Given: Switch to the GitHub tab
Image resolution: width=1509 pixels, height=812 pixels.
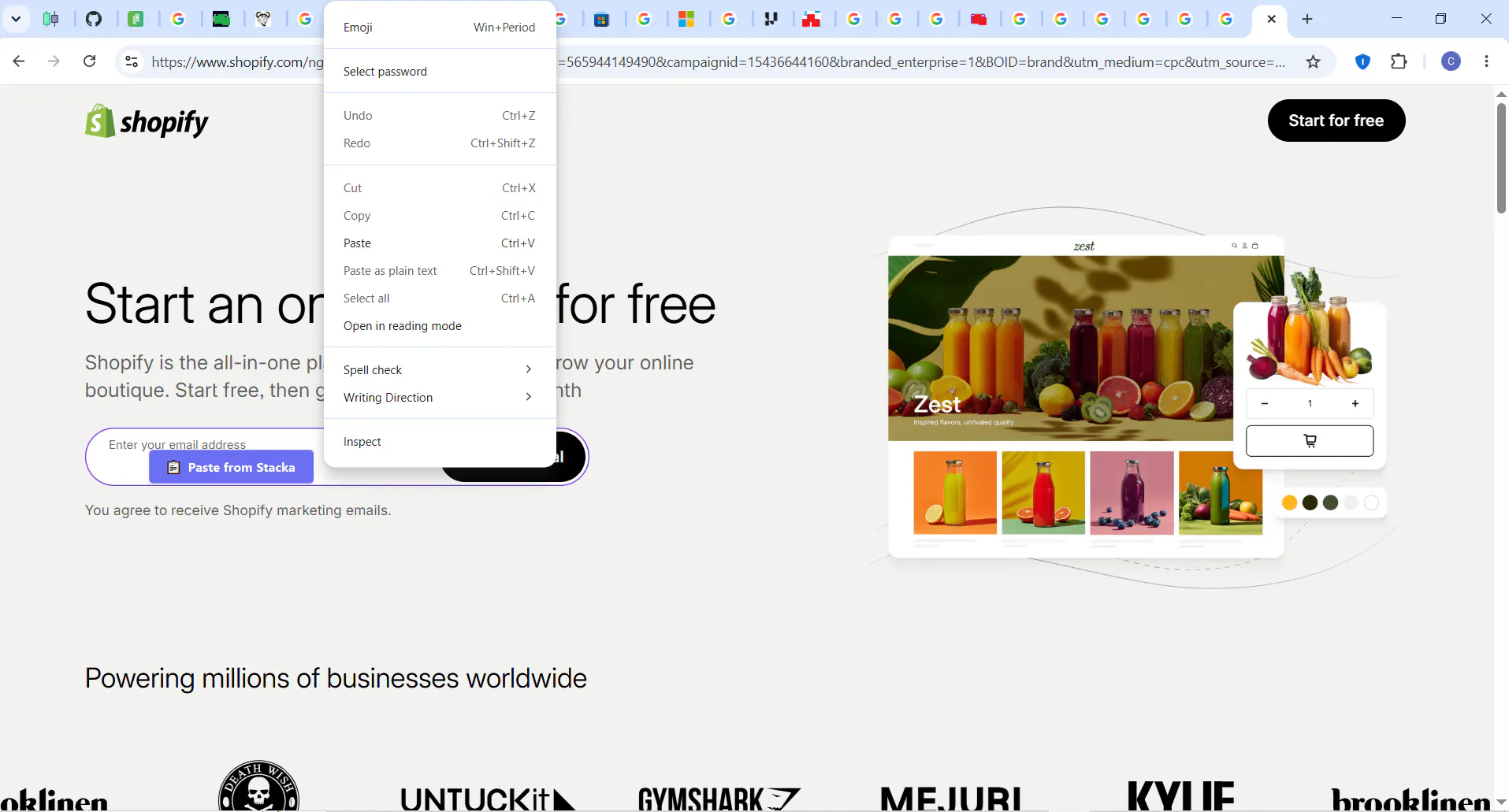Looking at the screenshot, I should click(94, 19).
